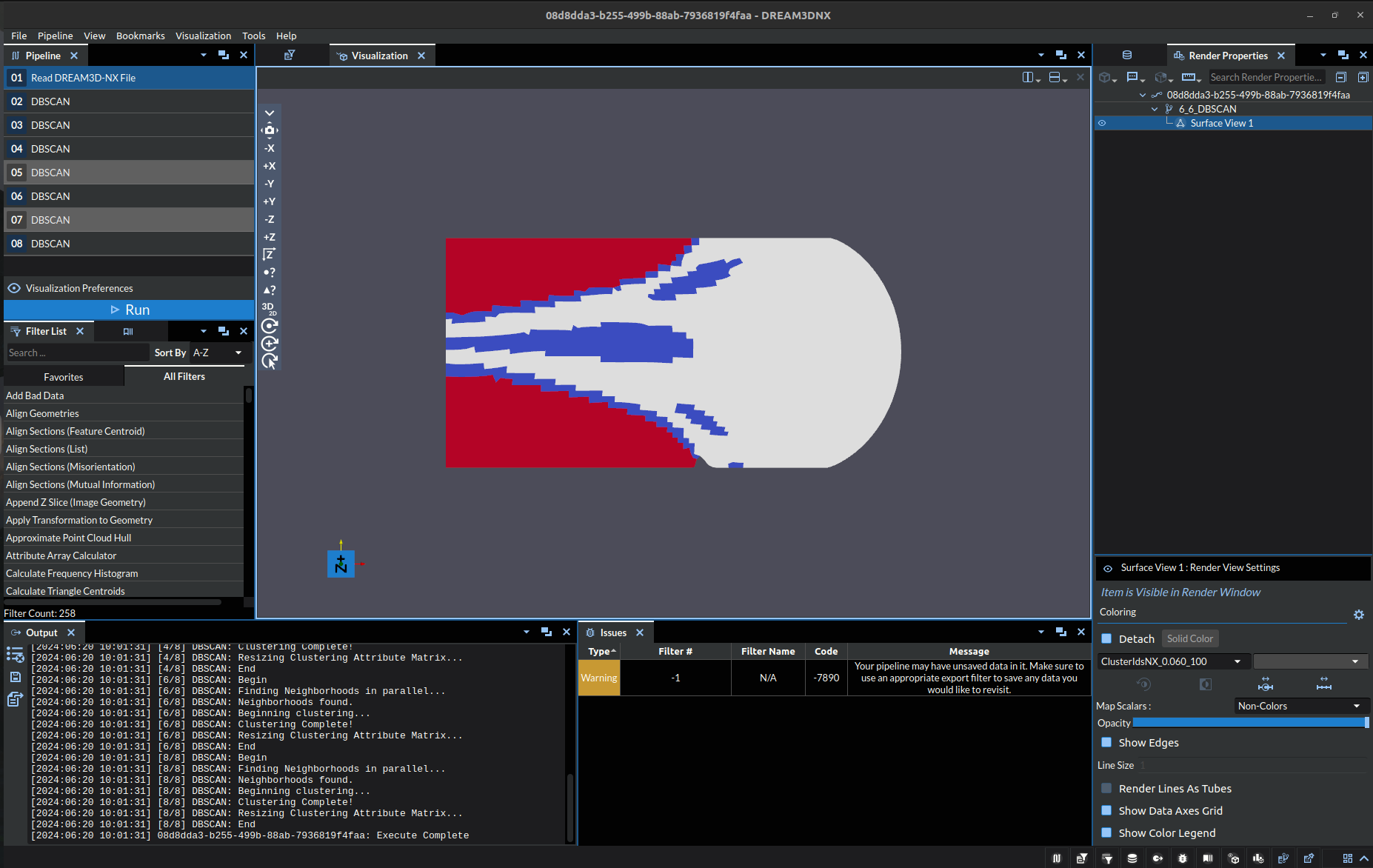Image resolution: width=1373 pixels, height=868 pixels.
Task: Click the custom range rescale icon
Action: coord(1324,684)
